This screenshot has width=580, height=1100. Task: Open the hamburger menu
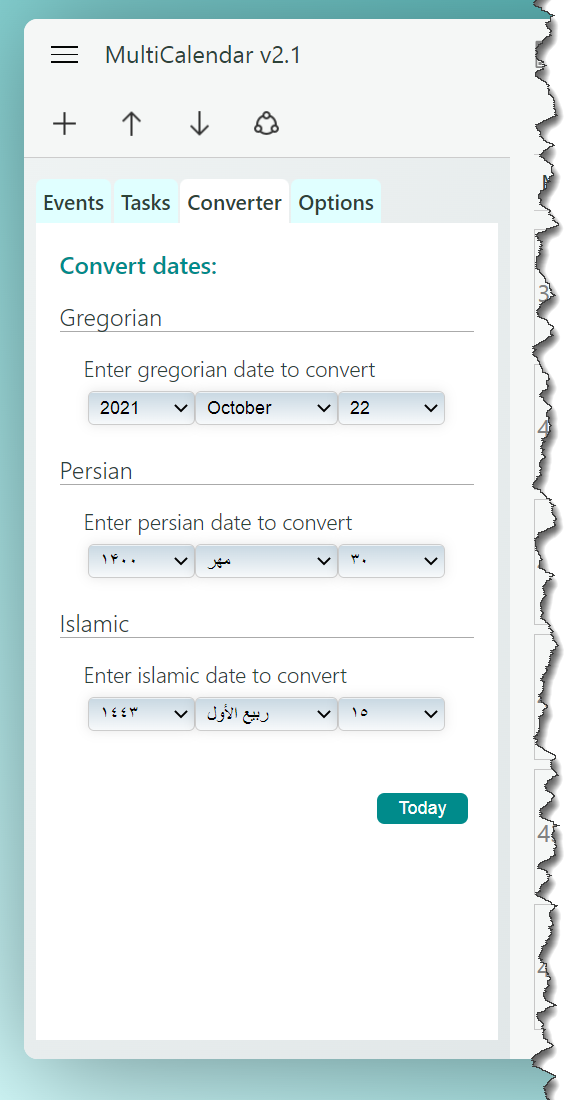pyautogui.click(x=65, y=55)
